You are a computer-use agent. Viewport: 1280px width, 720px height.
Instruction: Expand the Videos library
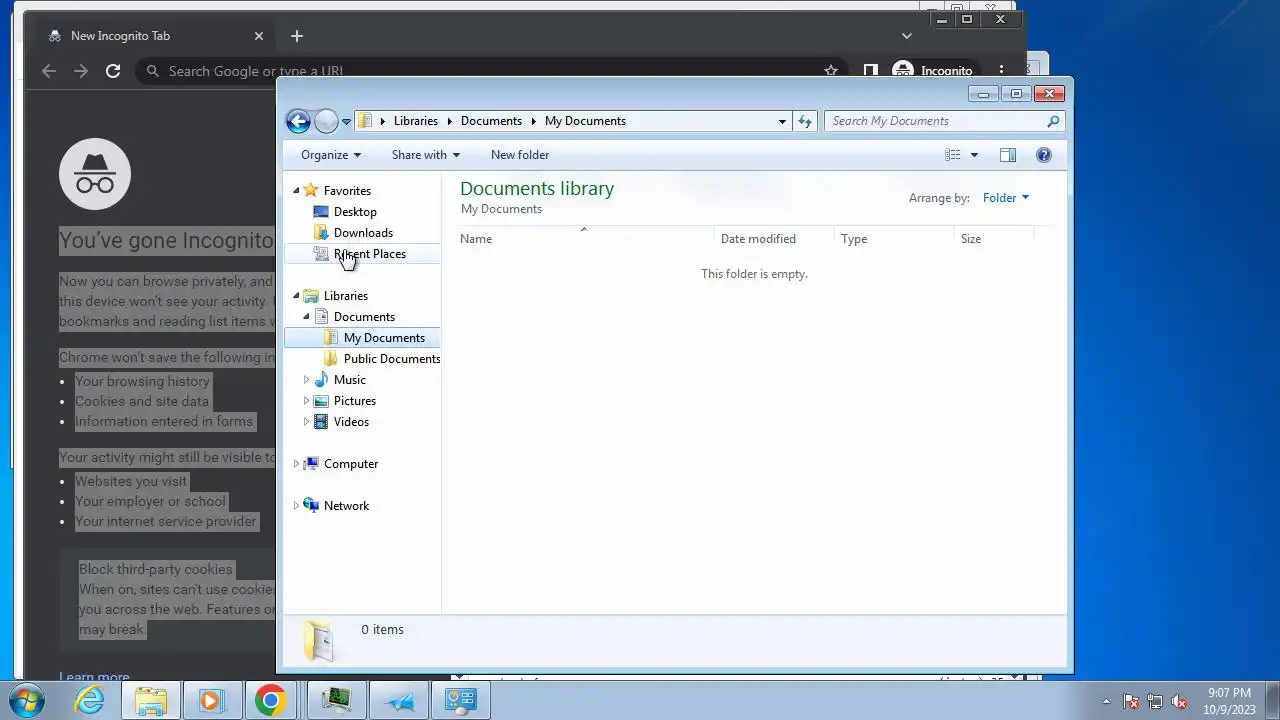[x=306, y=422]
